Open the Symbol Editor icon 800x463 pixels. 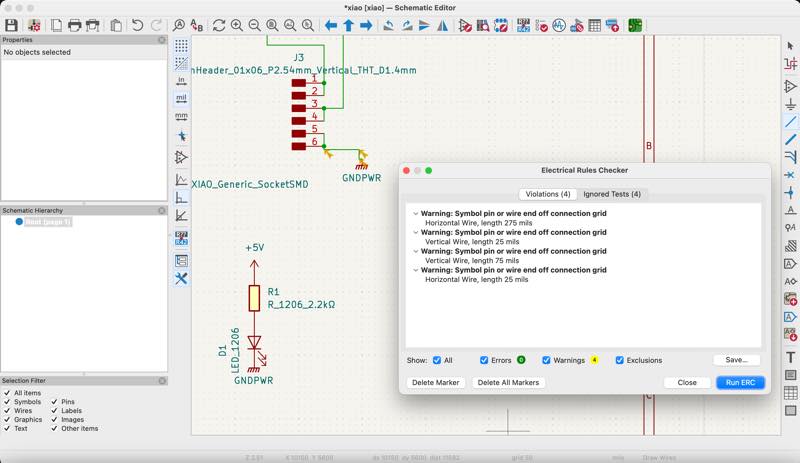click(465, 25)
